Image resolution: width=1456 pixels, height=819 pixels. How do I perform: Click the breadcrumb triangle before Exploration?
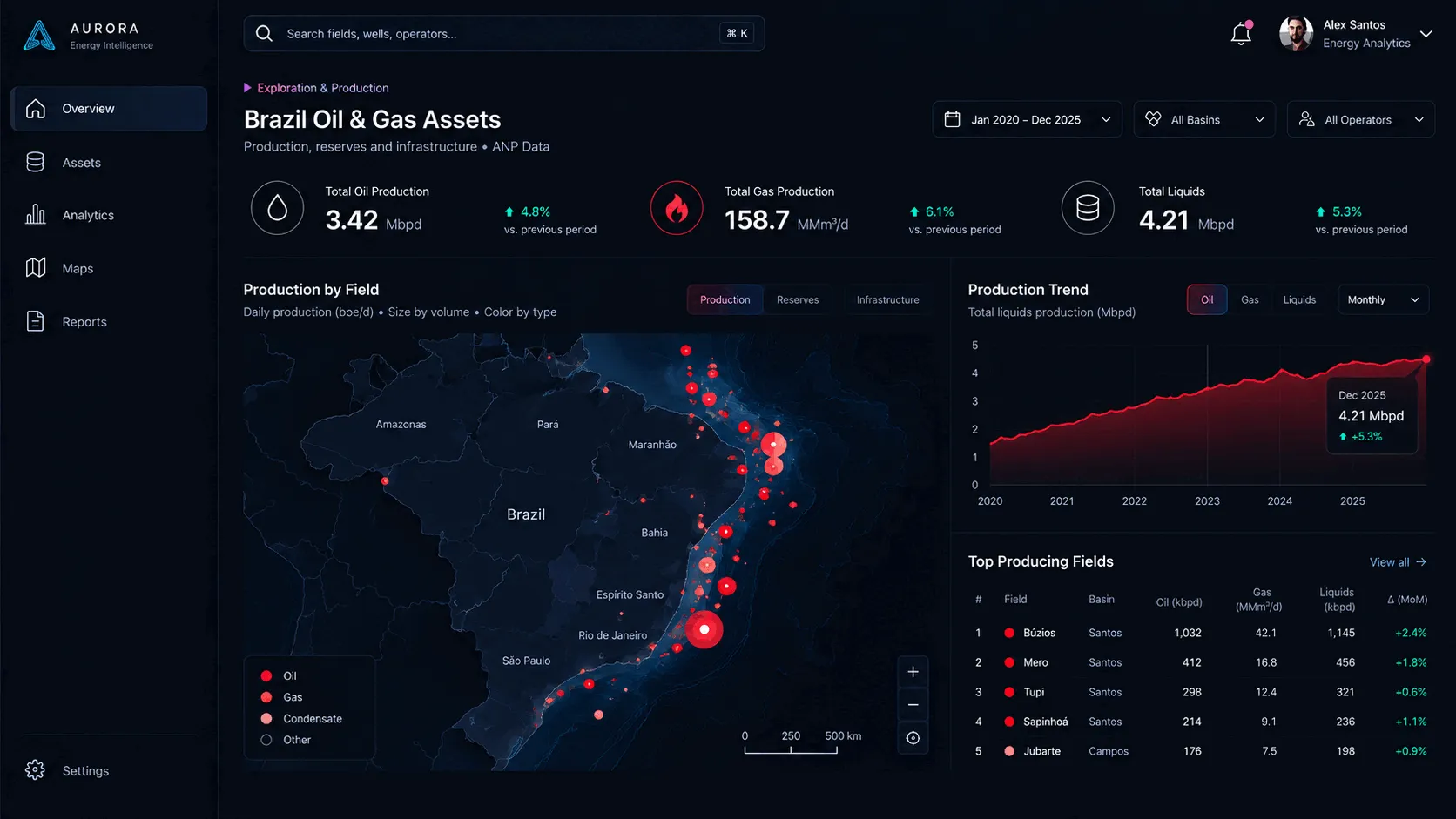click(247, 88)
